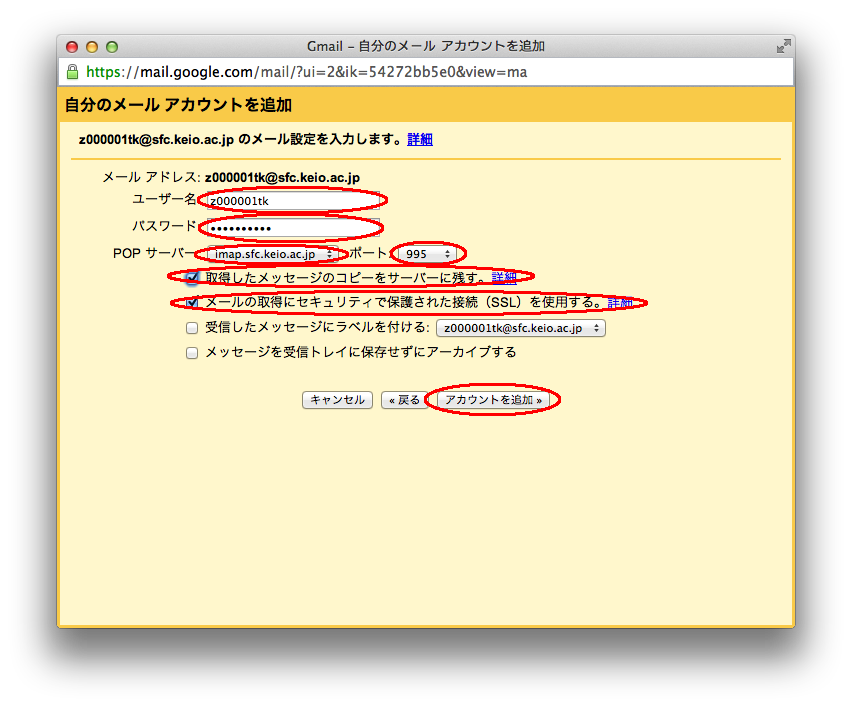
Task: Open the port 995 dropdown
Action: pos(430,254)
